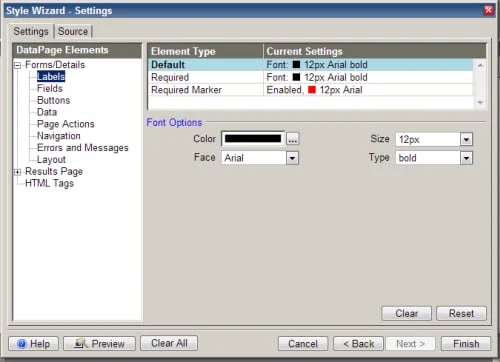The height and width of the screenshot is (362, 500).
Task: Select Navigation tree item
Action: coord(59,136)
